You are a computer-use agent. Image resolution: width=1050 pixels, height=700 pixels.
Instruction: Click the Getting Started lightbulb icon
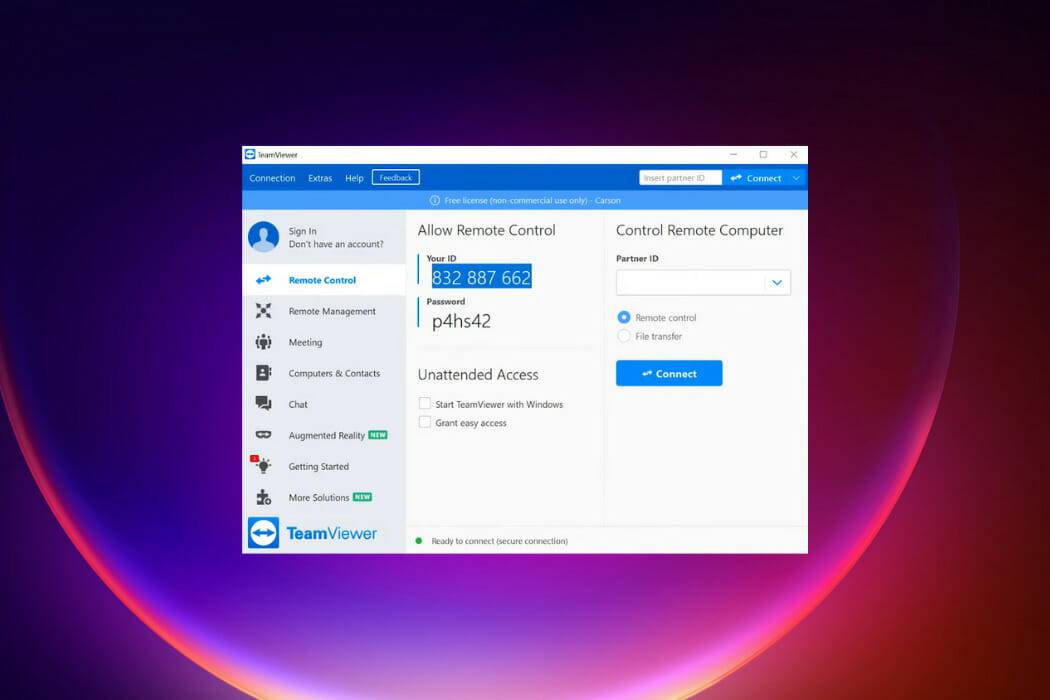pyautogui.click(x=263, y=465)
